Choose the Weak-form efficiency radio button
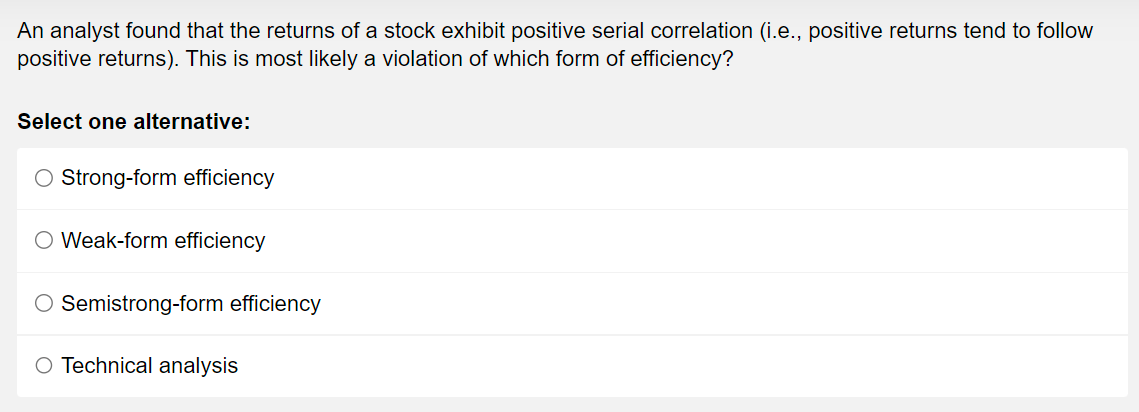Screen dimensions: 1139x412 pos(44,241)
